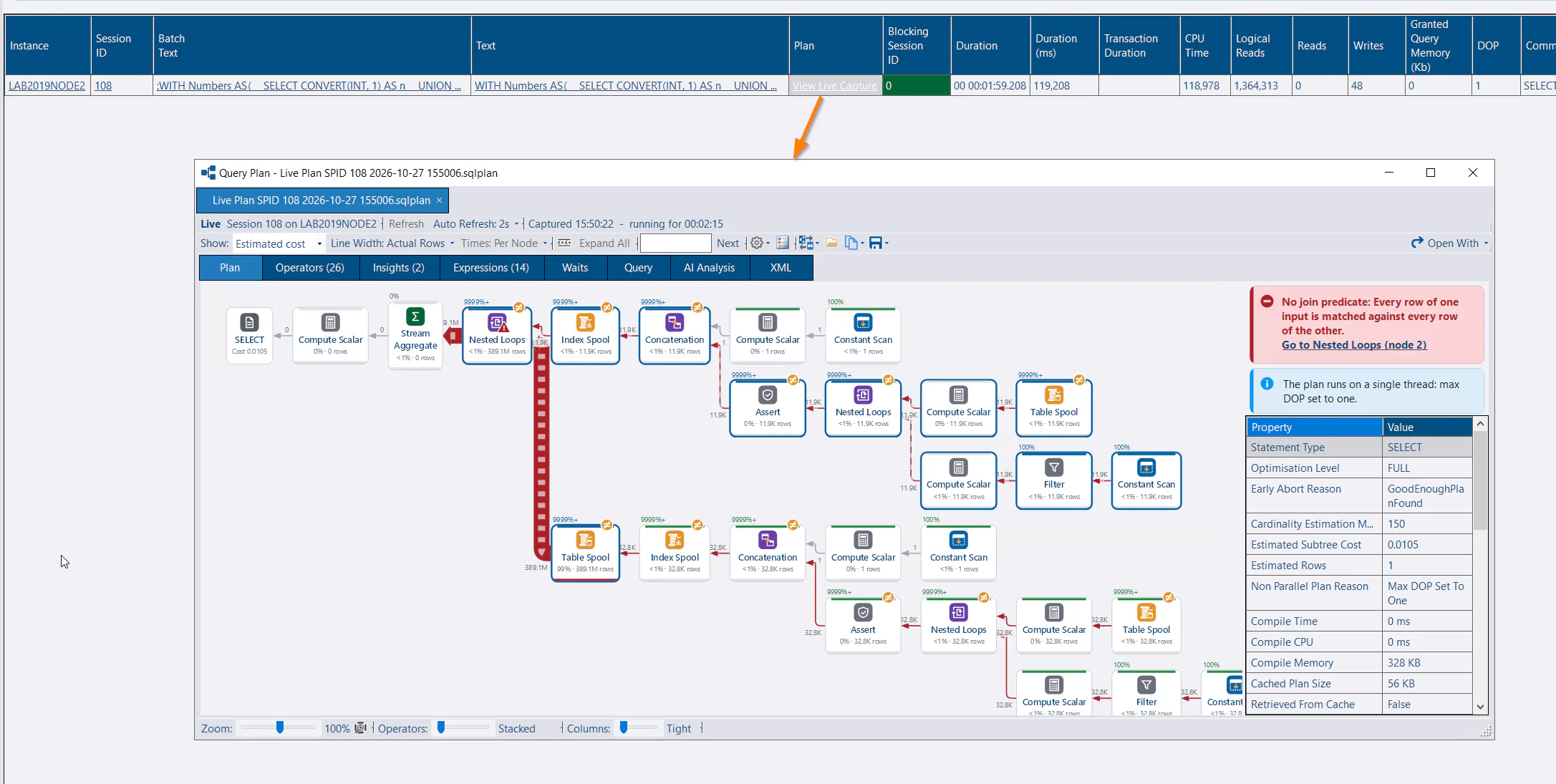Screen dimensions: 1556x784
Task: Switch to the Operators (26) tab
Action: (309, 268)
